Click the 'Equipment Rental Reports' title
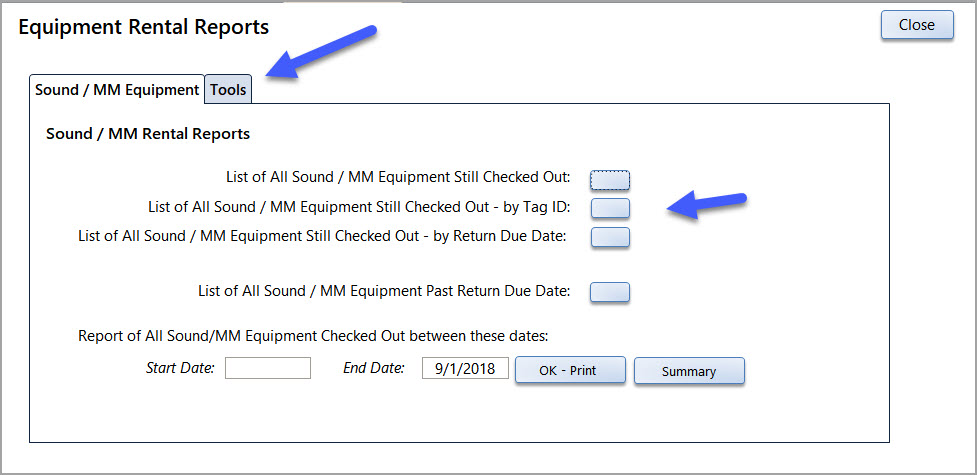The width and height of the screenshot is (977, 475). pyautogui.click(x=144, y=27)
